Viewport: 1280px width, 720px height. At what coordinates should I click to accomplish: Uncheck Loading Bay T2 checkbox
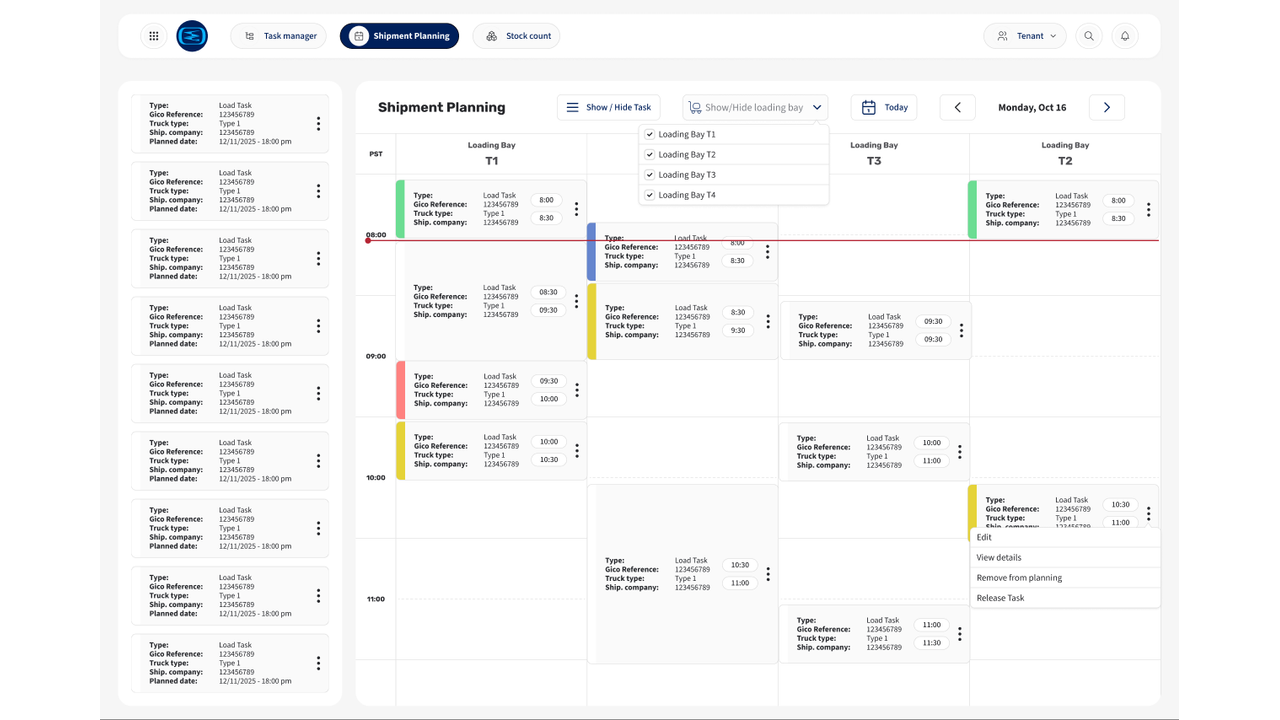(x=650, y=154)
